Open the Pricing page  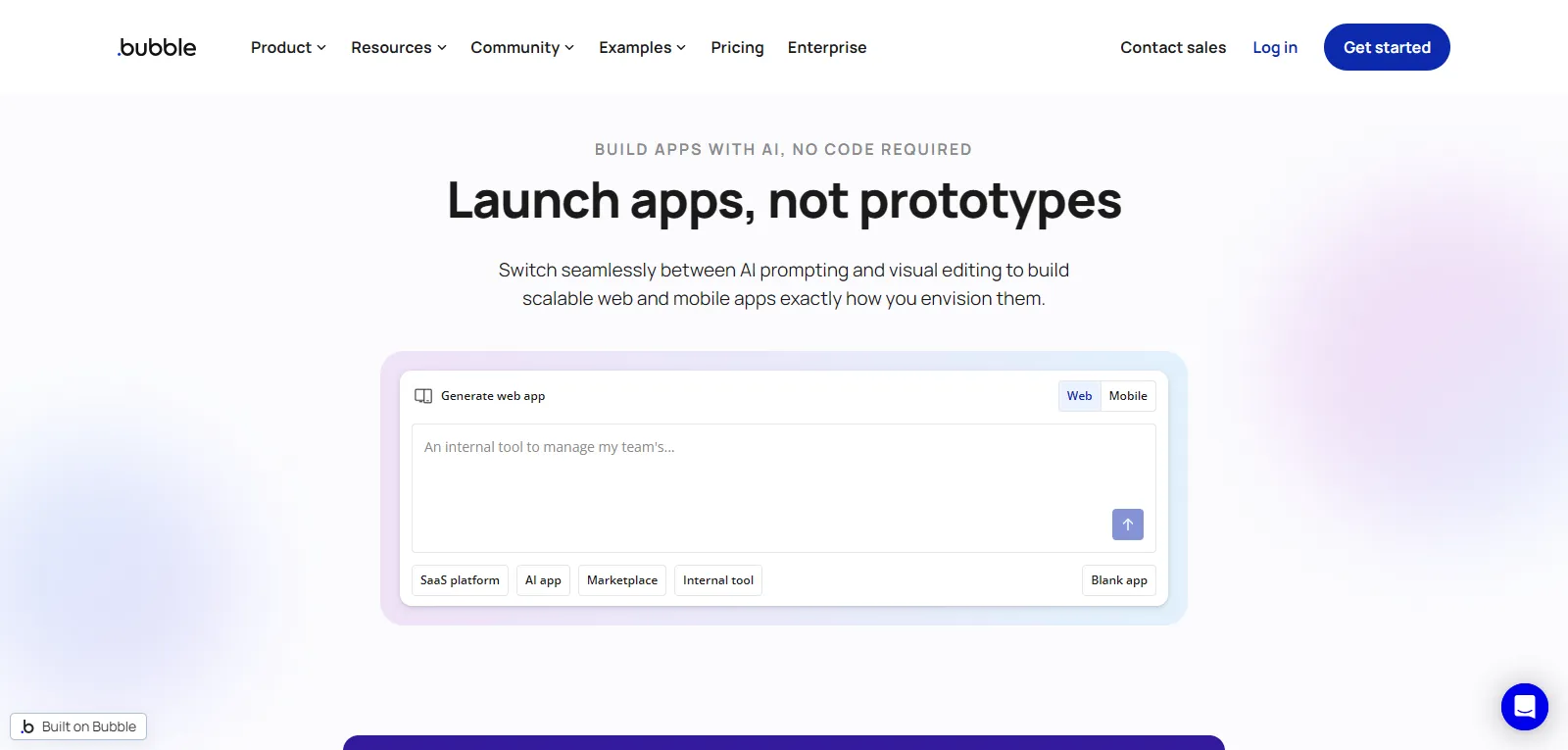click(738, 47)
